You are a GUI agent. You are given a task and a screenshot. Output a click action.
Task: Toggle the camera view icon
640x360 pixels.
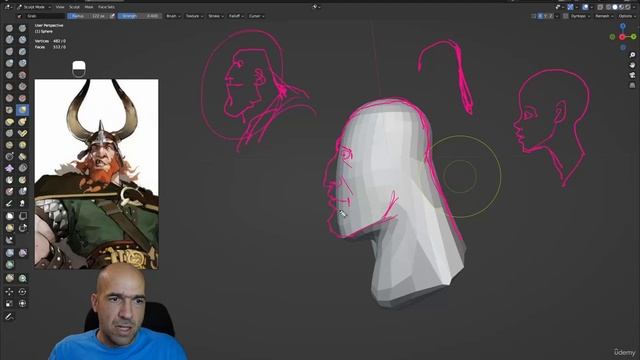632,75
